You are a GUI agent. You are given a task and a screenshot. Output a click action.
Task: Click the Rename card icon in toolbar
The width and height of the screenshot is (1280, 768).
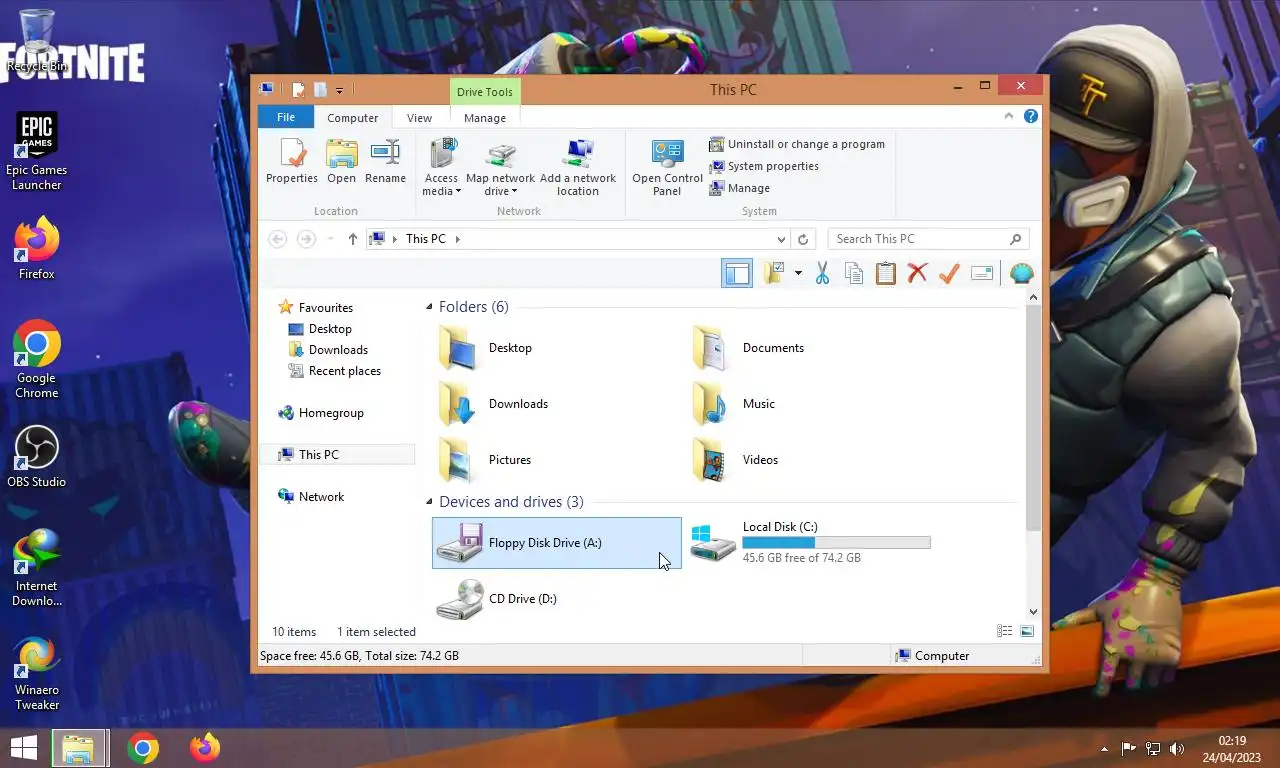point(981,273)
